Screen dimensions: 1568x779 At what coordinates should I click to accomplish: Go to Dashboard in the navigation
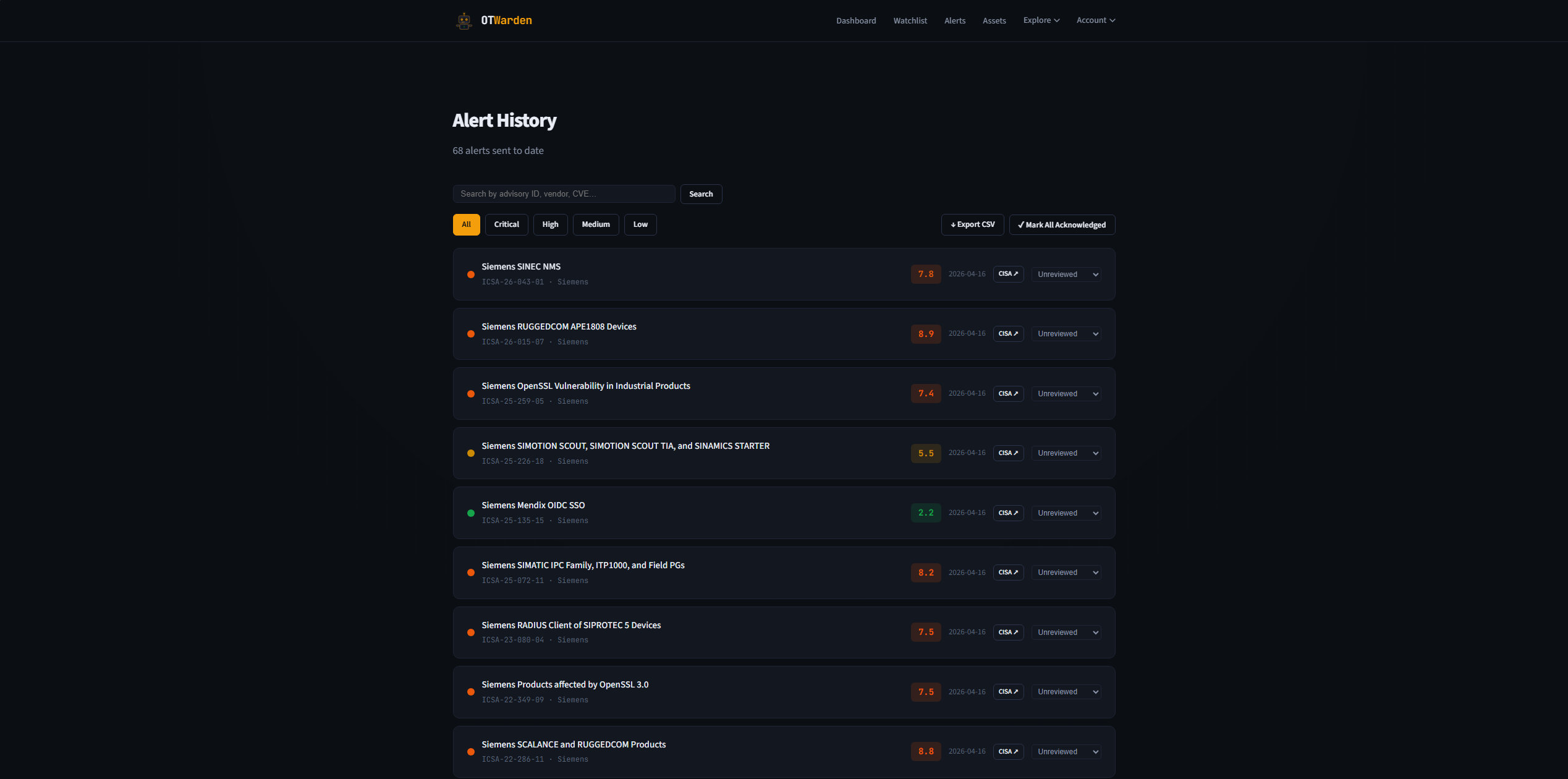856,21
